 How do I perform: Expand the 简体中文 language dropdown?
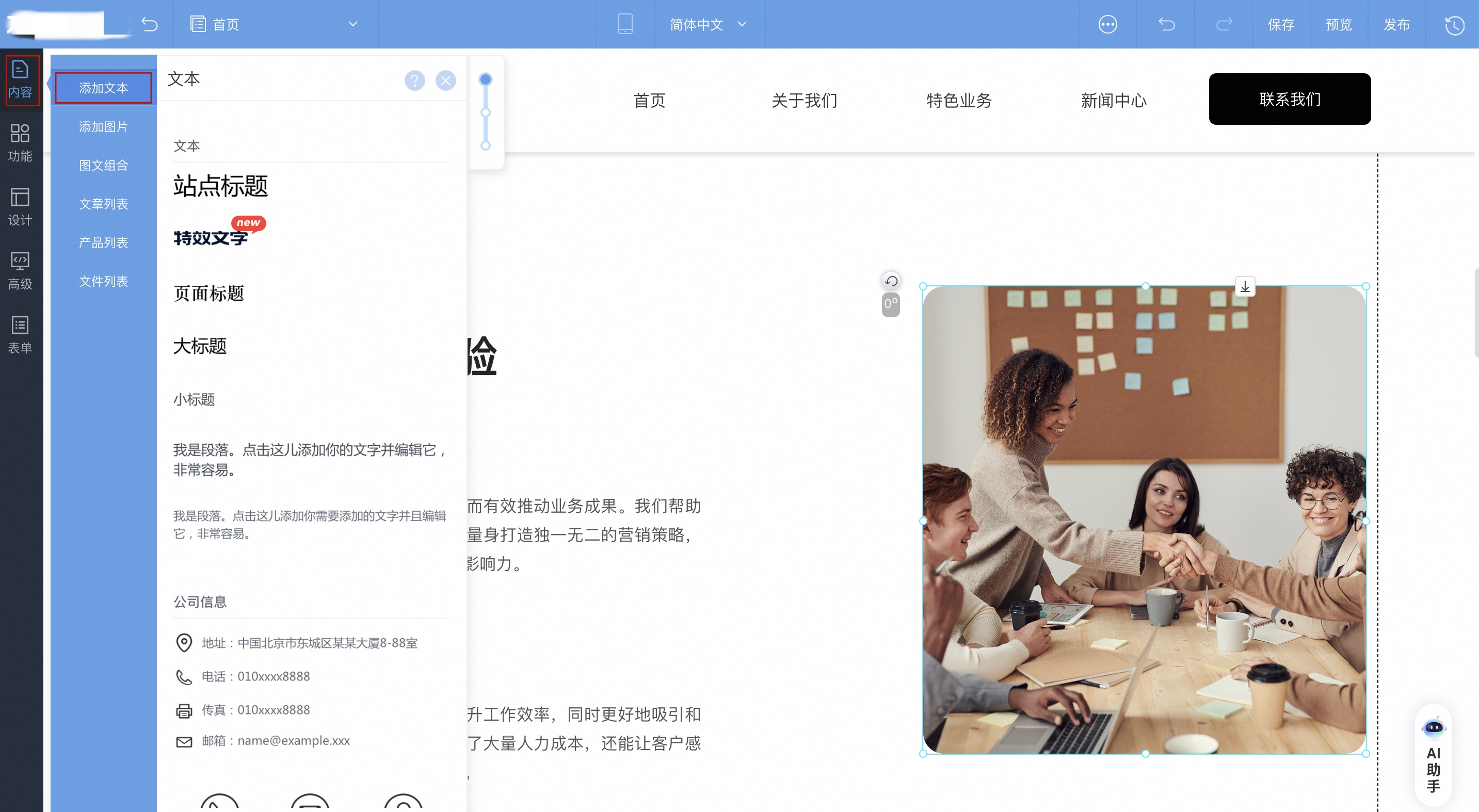742,24
